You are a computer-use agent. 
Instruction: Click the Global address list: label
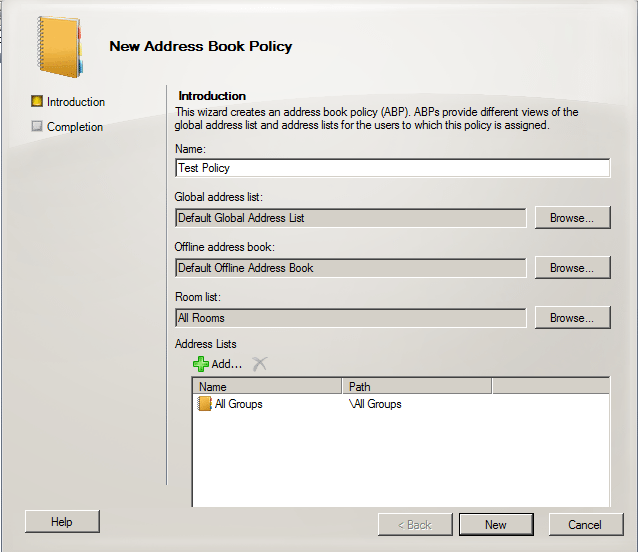pos(218,197)
